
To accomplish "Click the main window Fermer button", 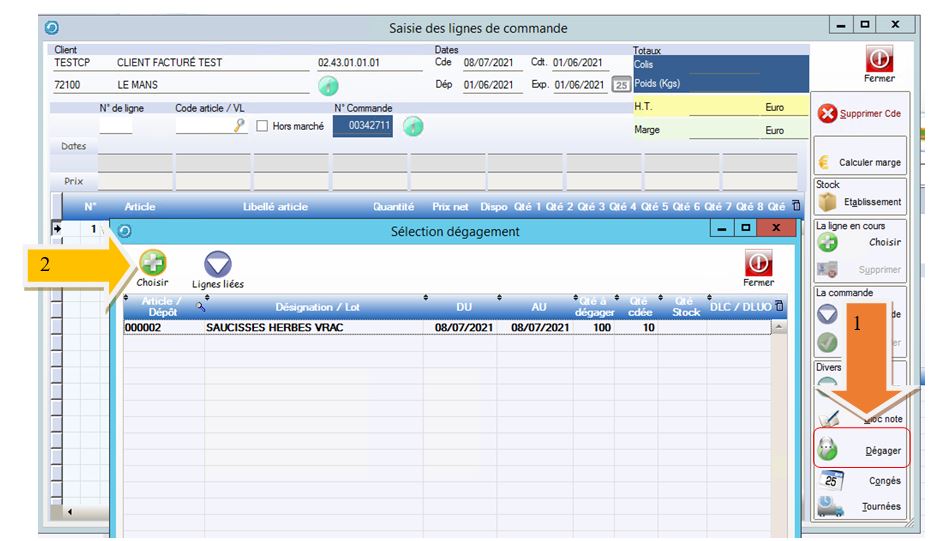I will point(871,65).
